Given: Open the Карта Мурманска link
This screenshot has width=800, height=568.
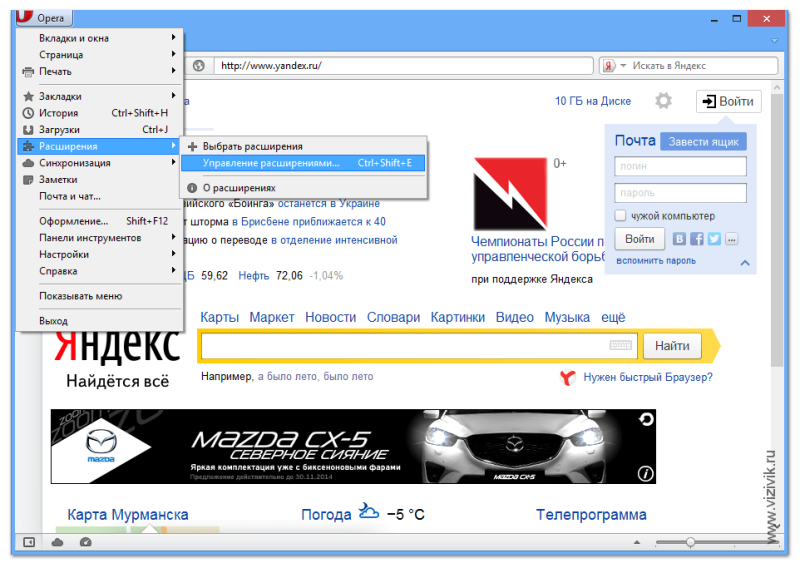Looking at the screenshot, I should 128,514.
